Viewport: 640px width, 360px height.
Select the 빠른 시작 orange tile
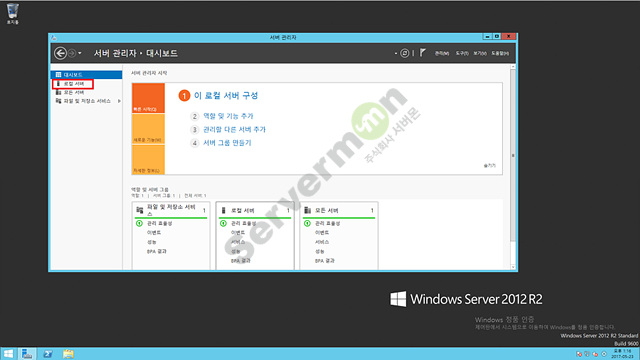tap(148, 98)
